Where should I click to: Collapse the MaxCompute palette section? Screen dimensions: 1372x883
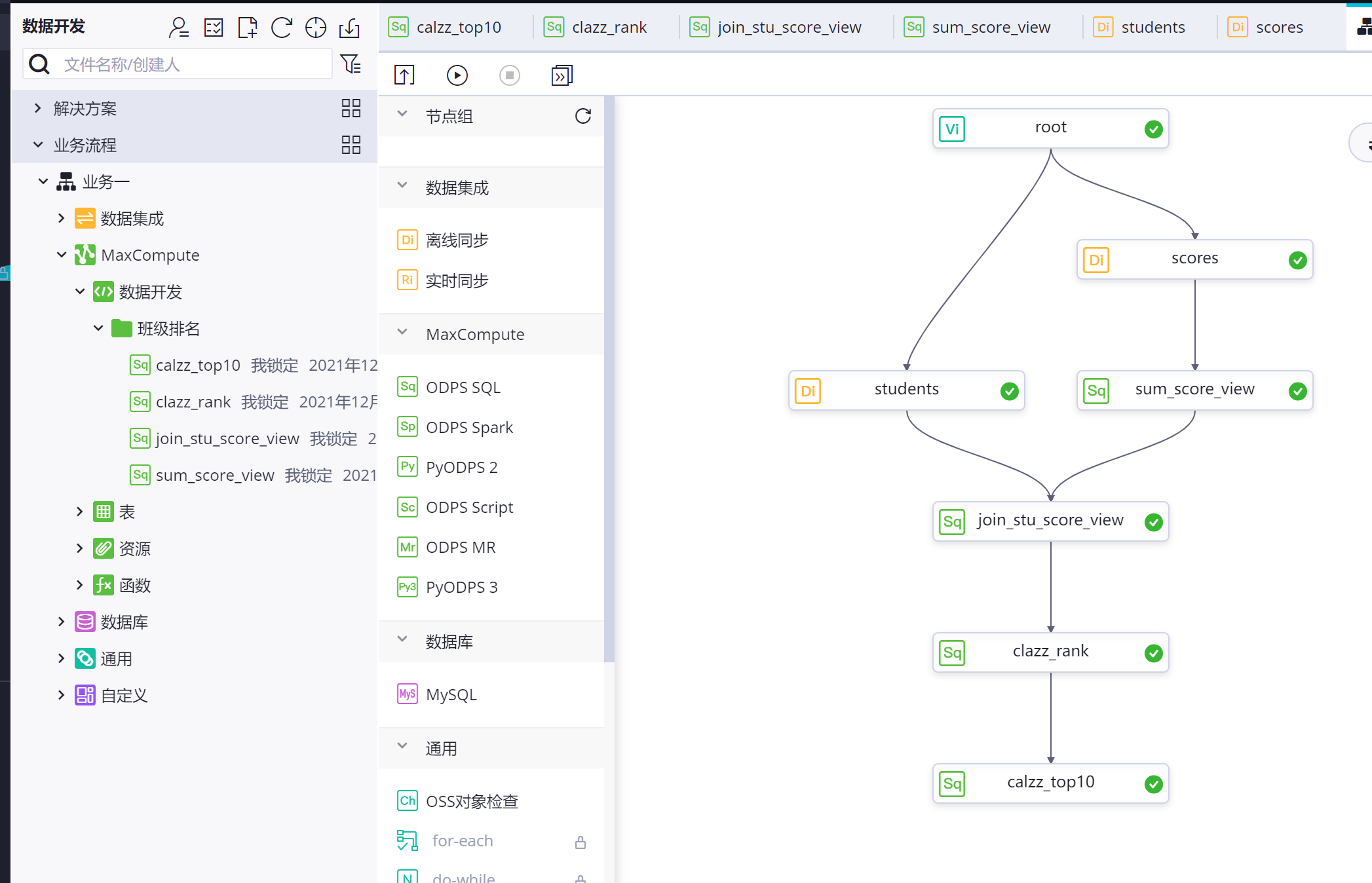tap(402, 332)
